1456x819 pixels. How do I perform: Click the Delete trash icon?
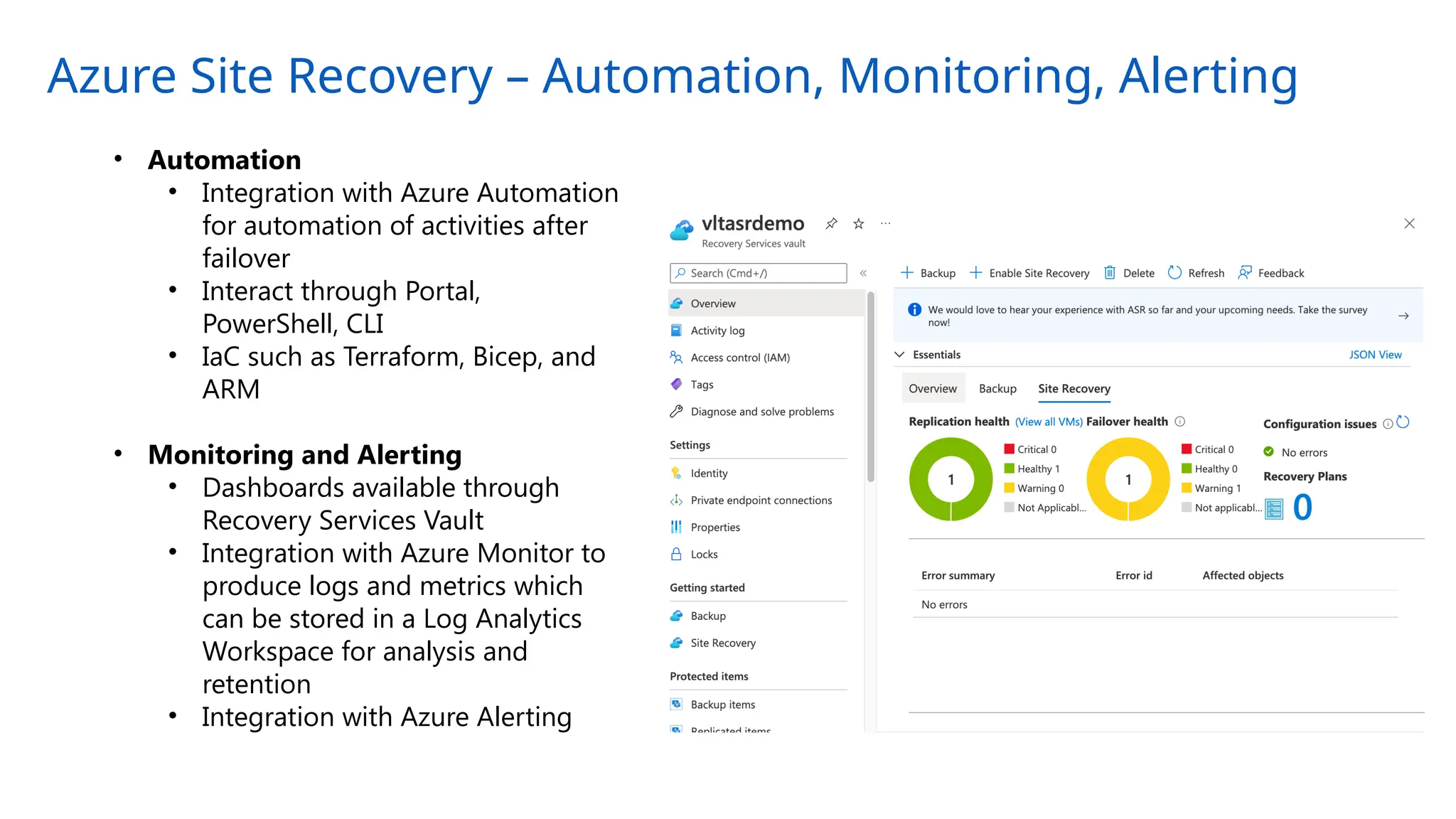pyautogui.click(x=1109, y=273)
